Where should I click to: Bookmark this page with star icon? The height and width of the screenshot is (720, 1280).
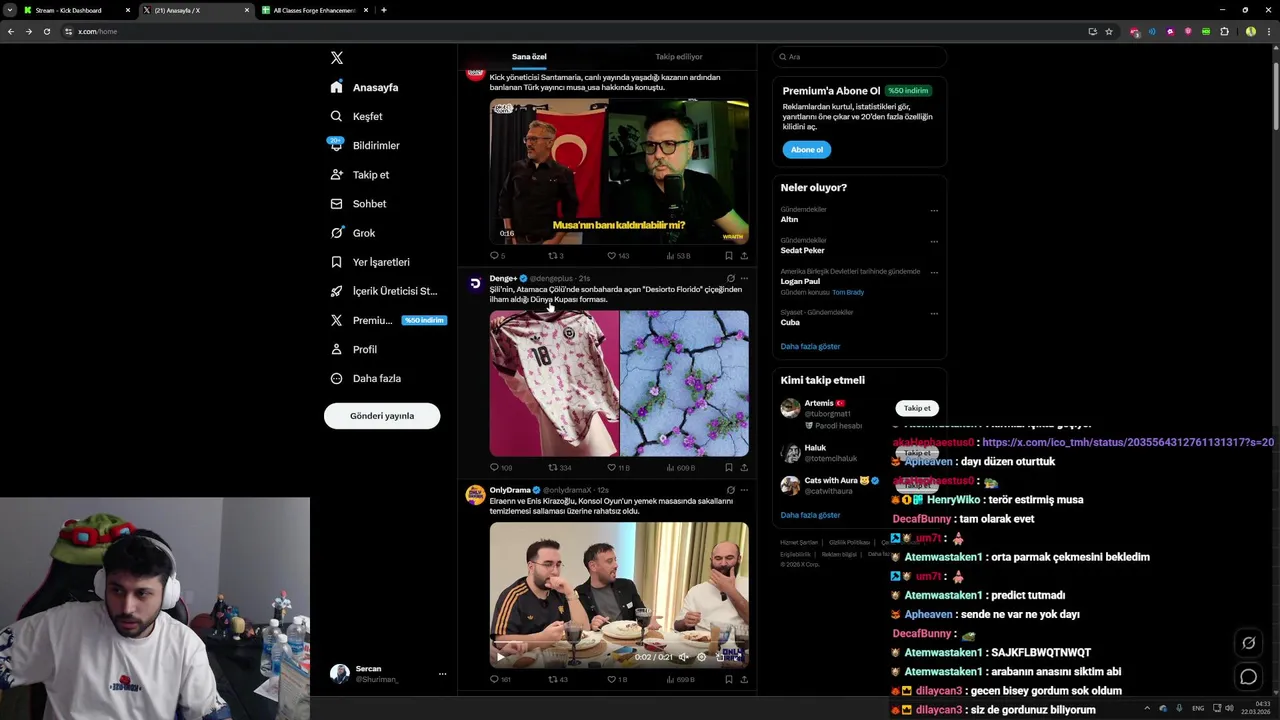pyautogui.click(x=1109, y=31)
